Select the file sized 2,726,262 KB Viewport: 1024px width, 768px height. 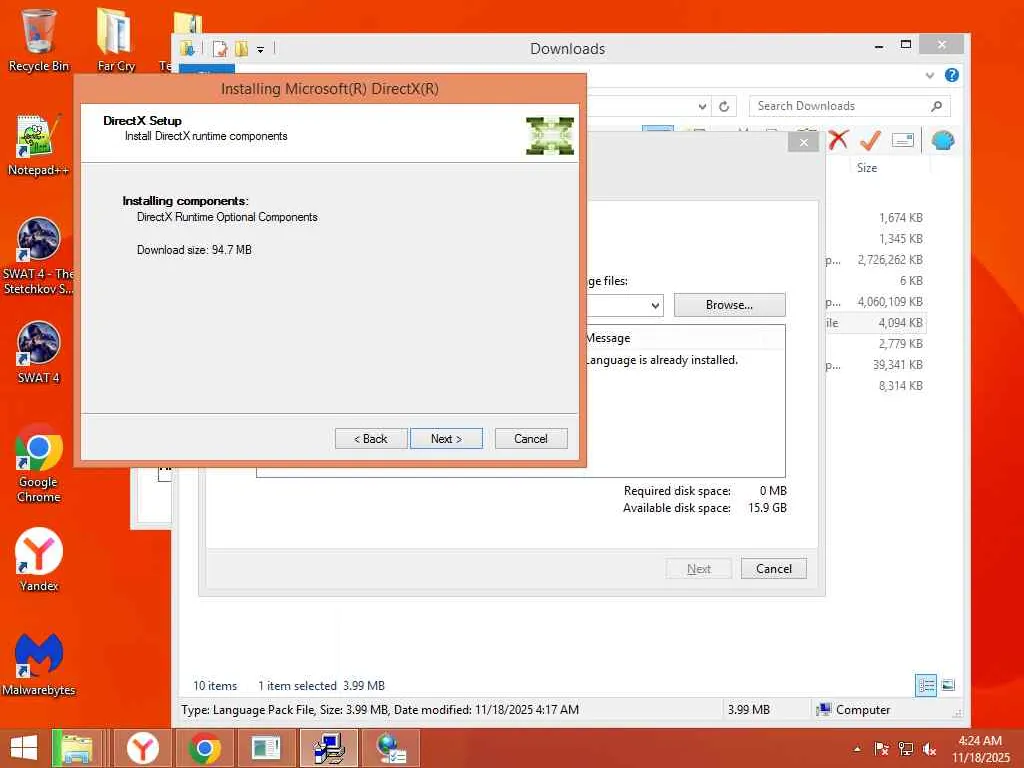tap(875, 260)
